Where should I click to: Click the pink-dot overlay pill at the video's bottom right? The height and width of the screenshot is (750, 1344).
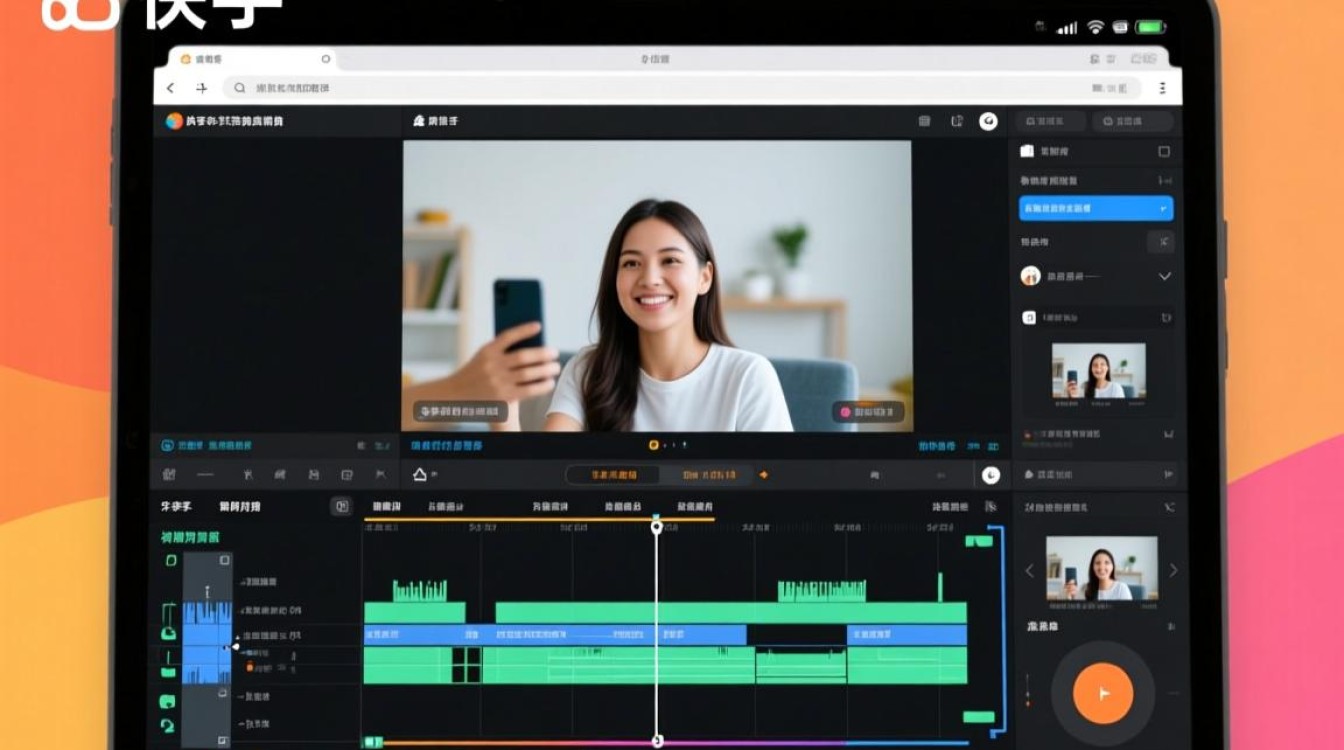tap(868, 412)
